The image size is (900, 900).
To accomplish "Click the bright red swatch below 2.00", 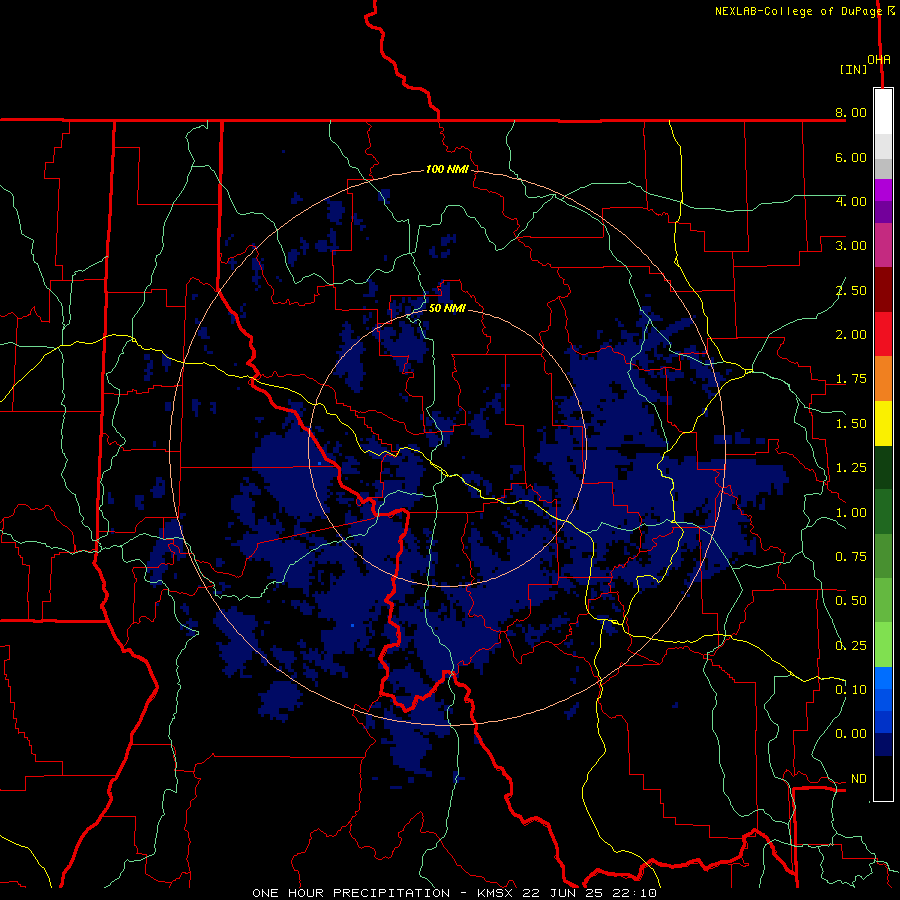I will click(x=883, y=334).
